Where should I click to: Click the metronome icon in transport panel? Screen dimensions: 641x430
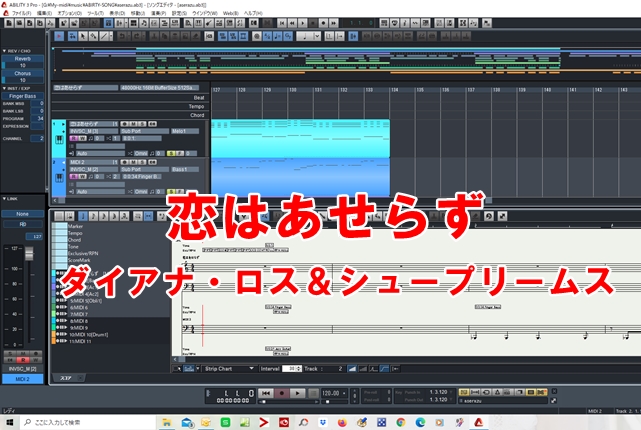click(497, 392)
